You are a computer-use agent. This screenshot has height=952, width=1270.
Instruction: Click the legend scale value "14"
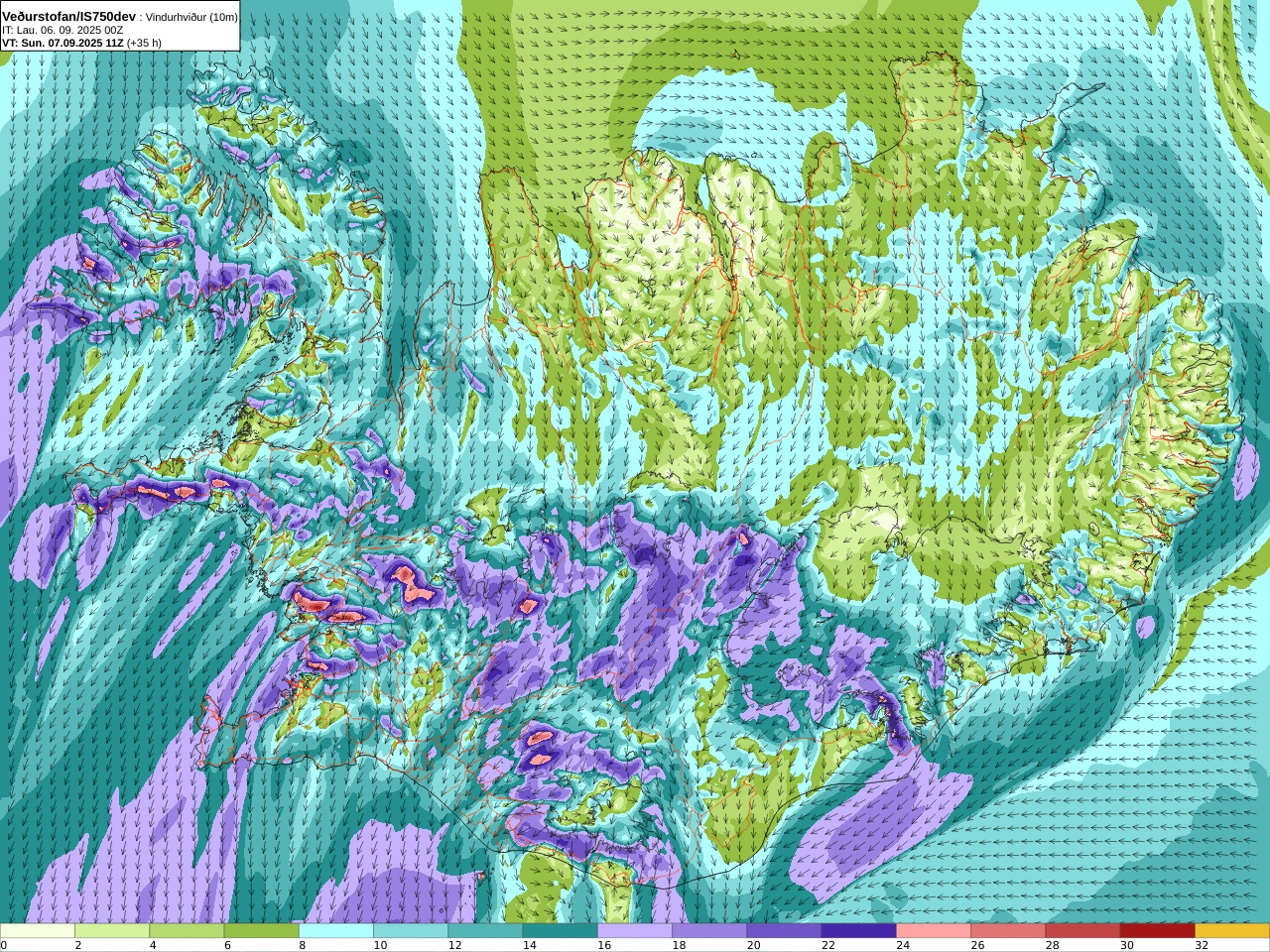tap(530, 945)
